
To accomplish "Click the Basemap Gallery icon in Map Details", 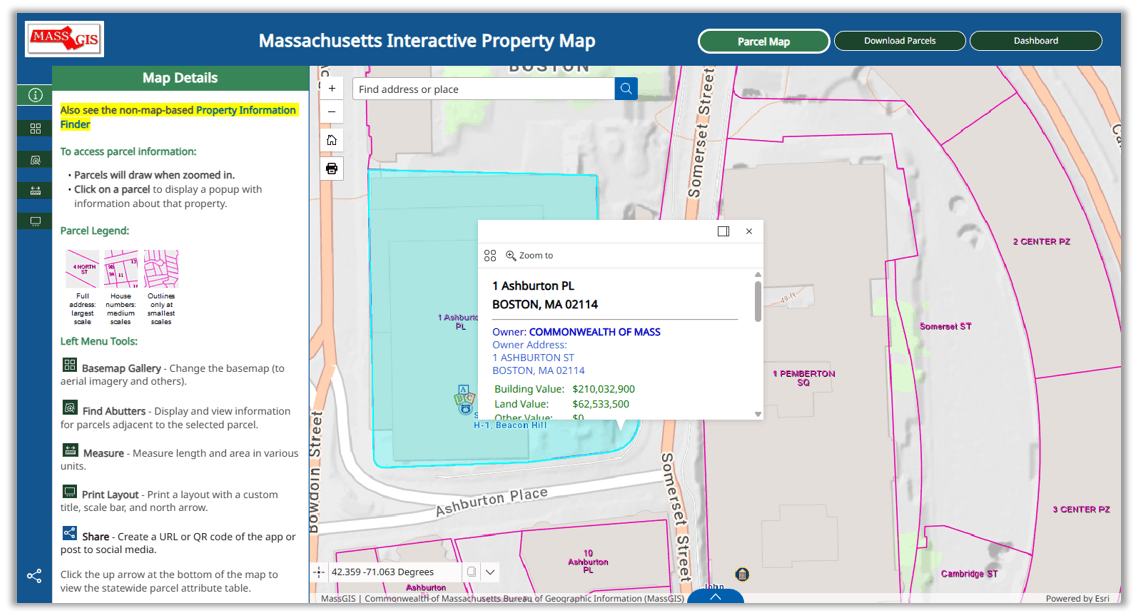I will pyautogui.click(x=70, y=365).
